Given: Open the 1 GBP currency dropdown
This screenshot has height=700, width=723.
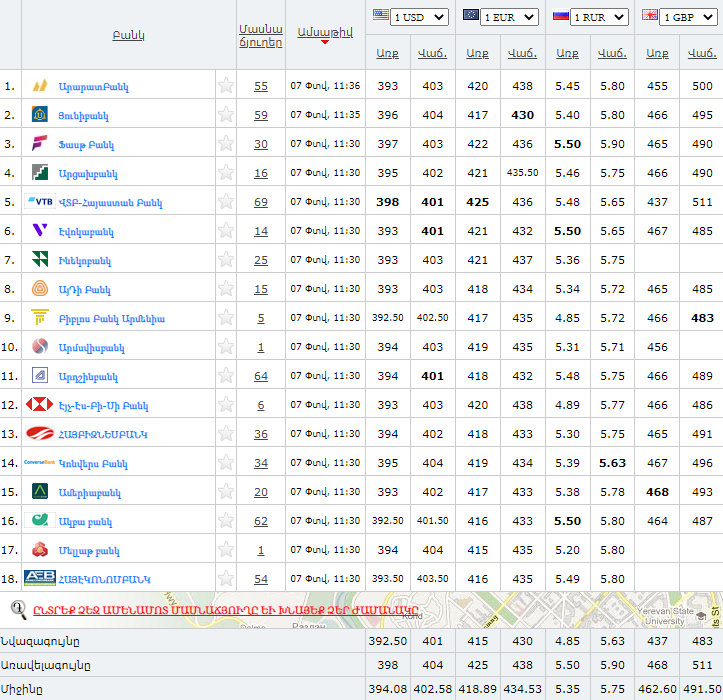Looking at the screenshot, I should 688,17.
